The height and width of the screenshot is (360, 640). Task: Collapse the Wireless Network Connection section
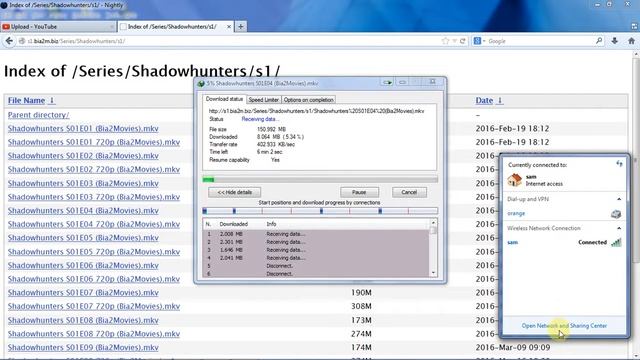(619, 228)
